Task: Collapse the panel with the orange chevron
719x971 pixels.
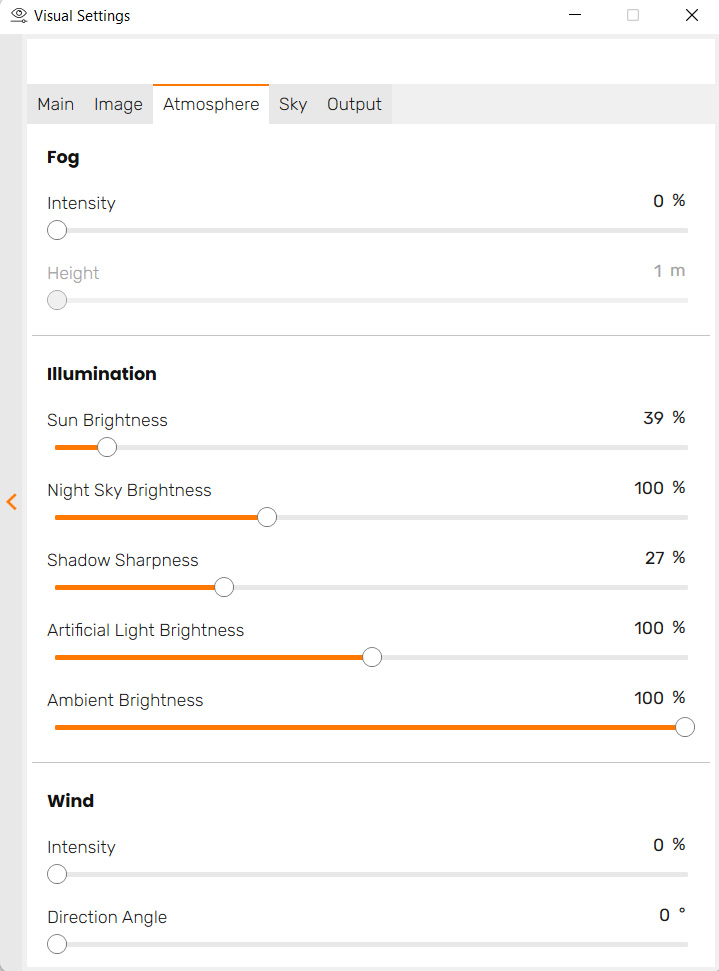Action: pyautogui.click(x=12, y=502)
